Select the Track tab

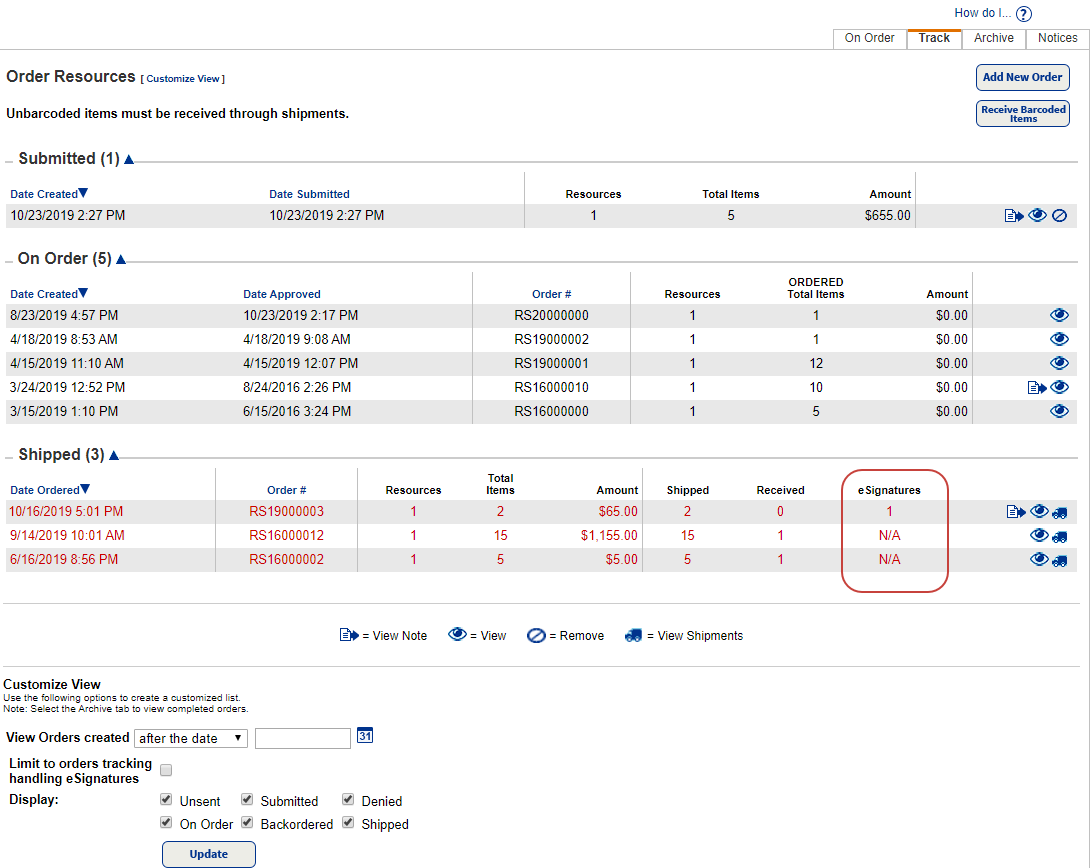click(x=934, y=39)
